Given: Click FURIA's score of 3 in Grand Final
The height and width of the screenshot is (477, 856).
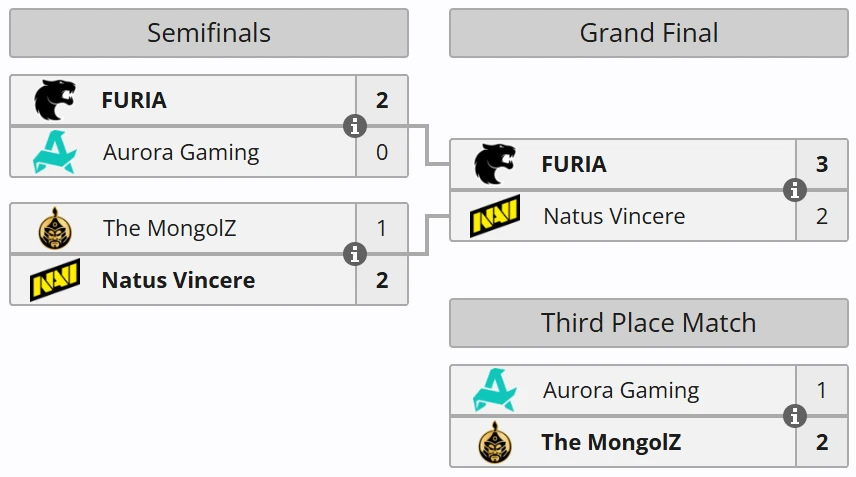Looking at the screenshot, I should pyautogui.click(x=822, y=164).
